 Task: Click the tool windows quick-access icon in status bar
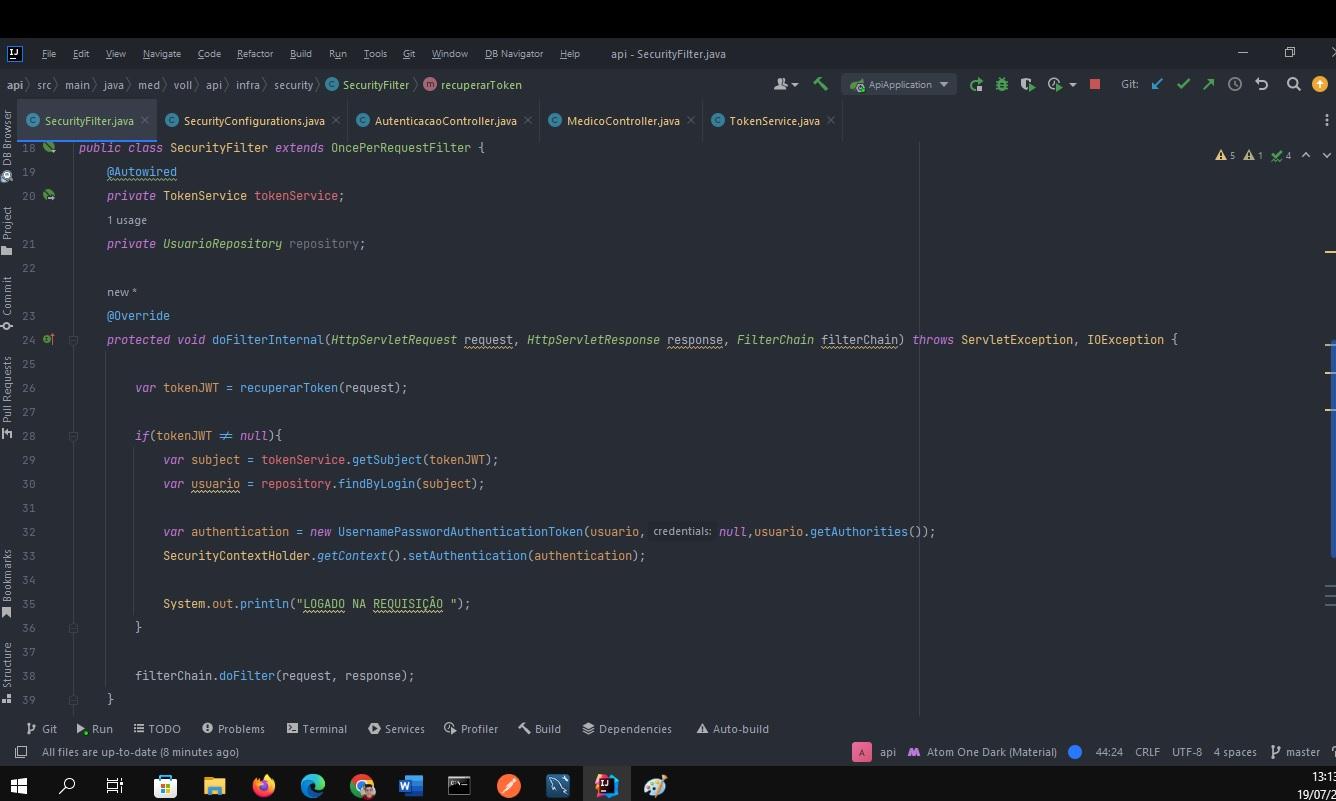point(20,752)
